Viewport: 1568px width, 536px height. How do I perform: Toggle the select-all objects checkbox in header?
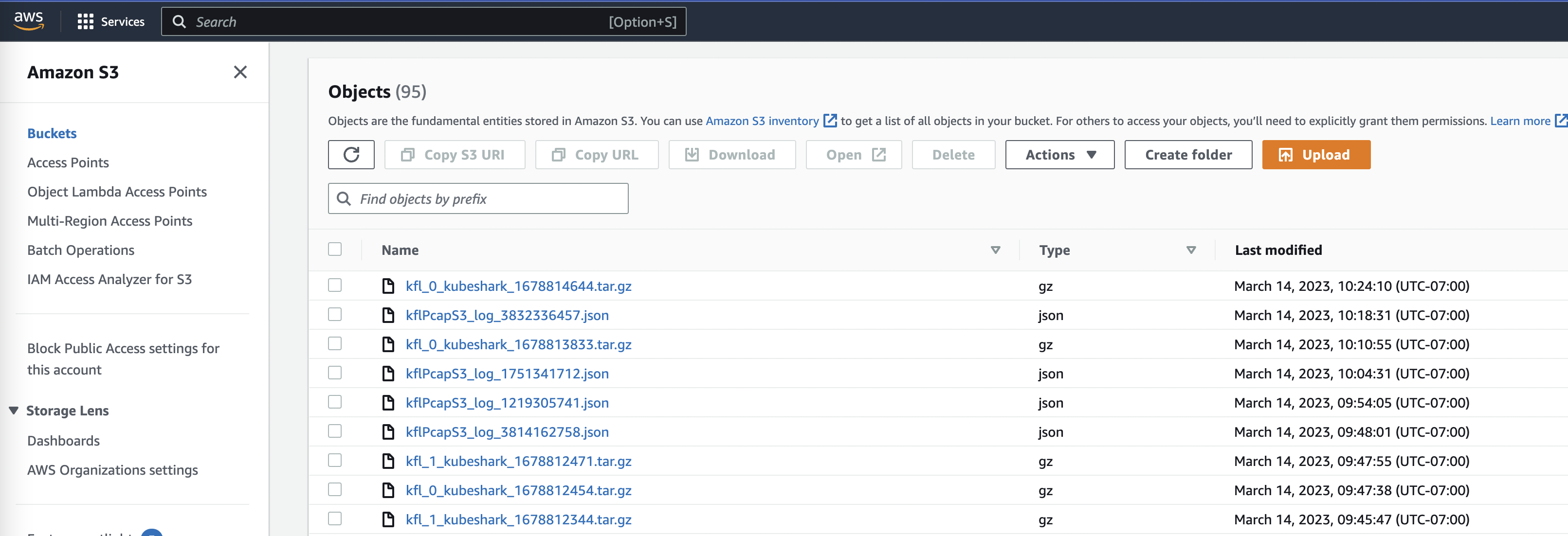click(x=335, y=250)
